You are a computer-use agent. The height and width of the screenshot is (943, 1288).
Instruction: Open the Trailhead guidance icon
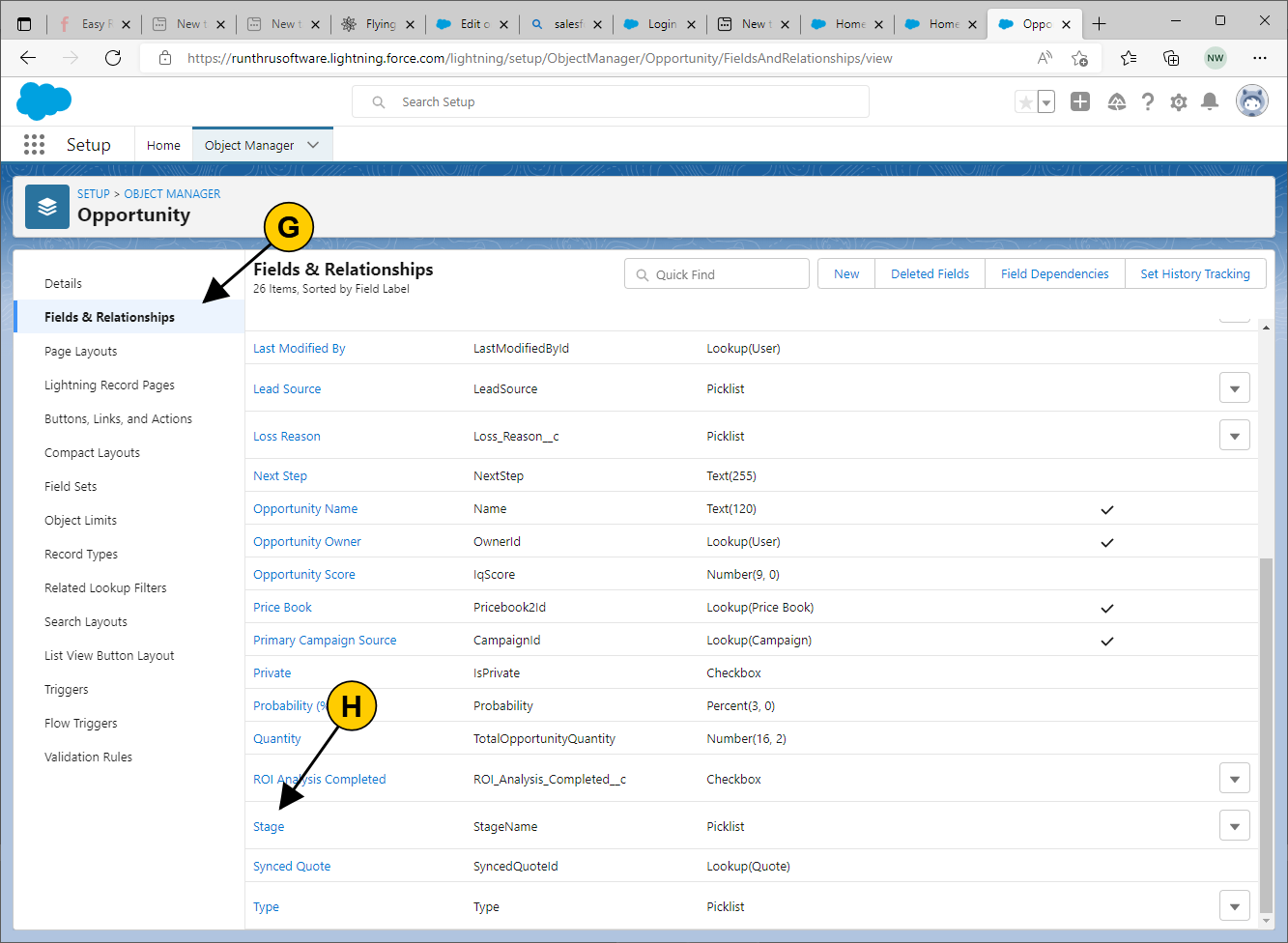click(1116, 102)
